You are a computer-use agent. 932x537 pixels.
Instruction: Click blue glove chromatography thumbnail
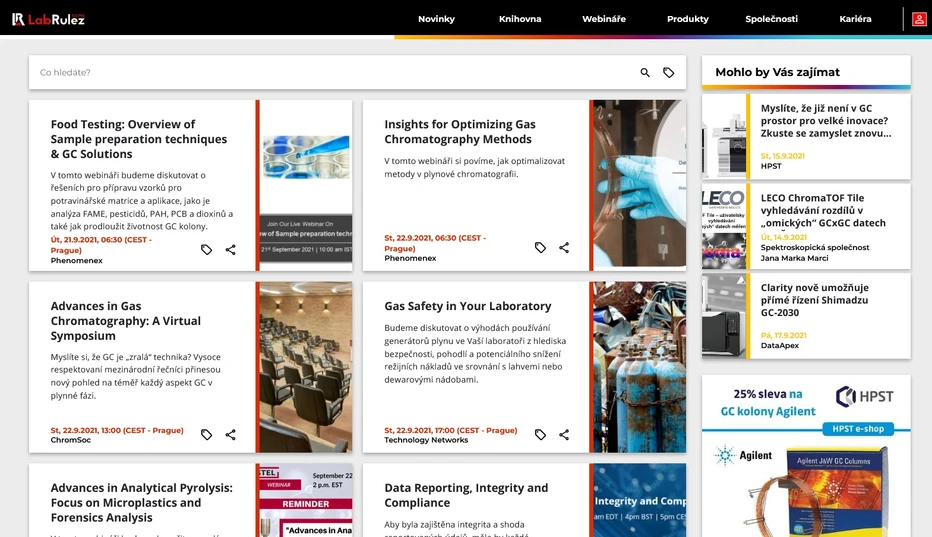pyautogui.click(x=640, y=185)
